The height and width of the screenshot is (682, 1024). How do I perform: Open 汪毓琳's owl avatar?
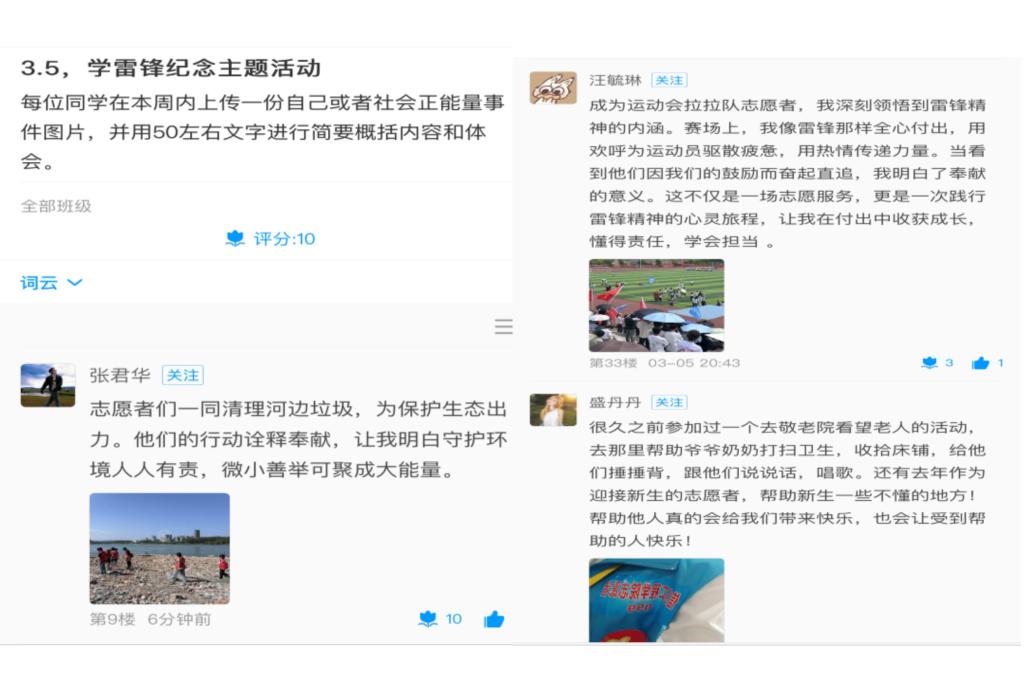[x=553, y=88]
